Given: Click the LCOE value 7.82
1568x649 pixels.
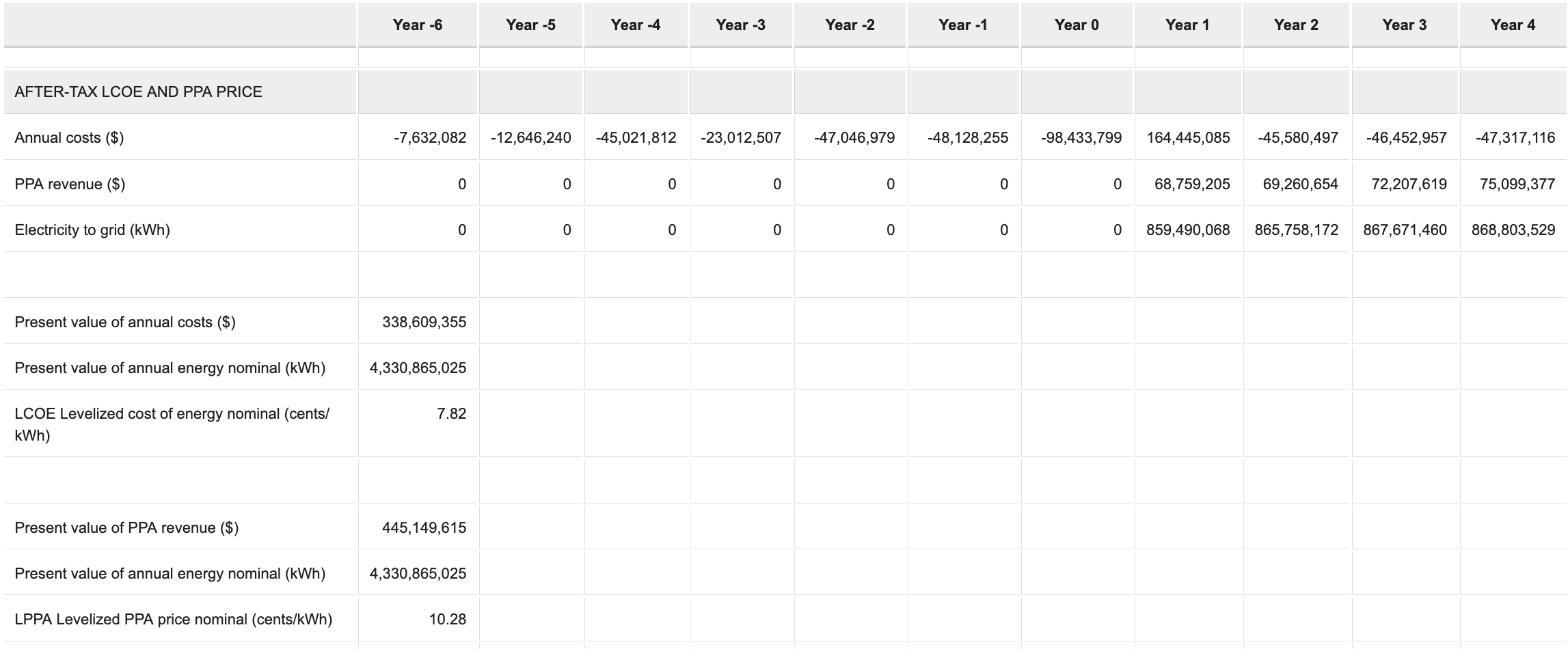Looking at the screenshot, I should coord(451,414).
